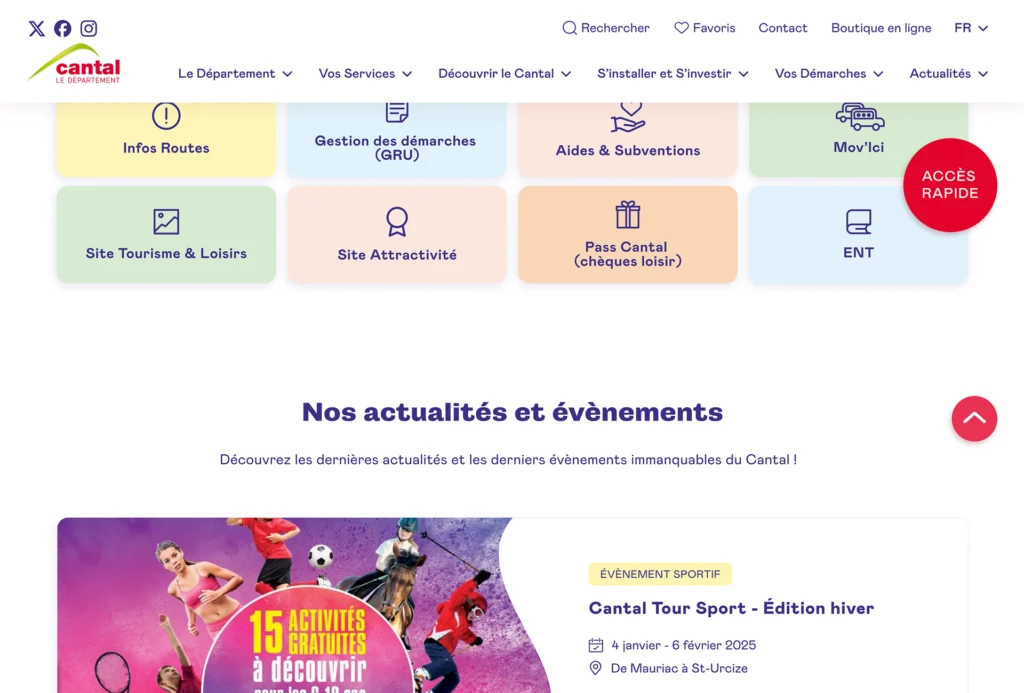Open the Cantal Tour Sport poster image
This screenshot has width=1024, height=693.
[304, 605]
